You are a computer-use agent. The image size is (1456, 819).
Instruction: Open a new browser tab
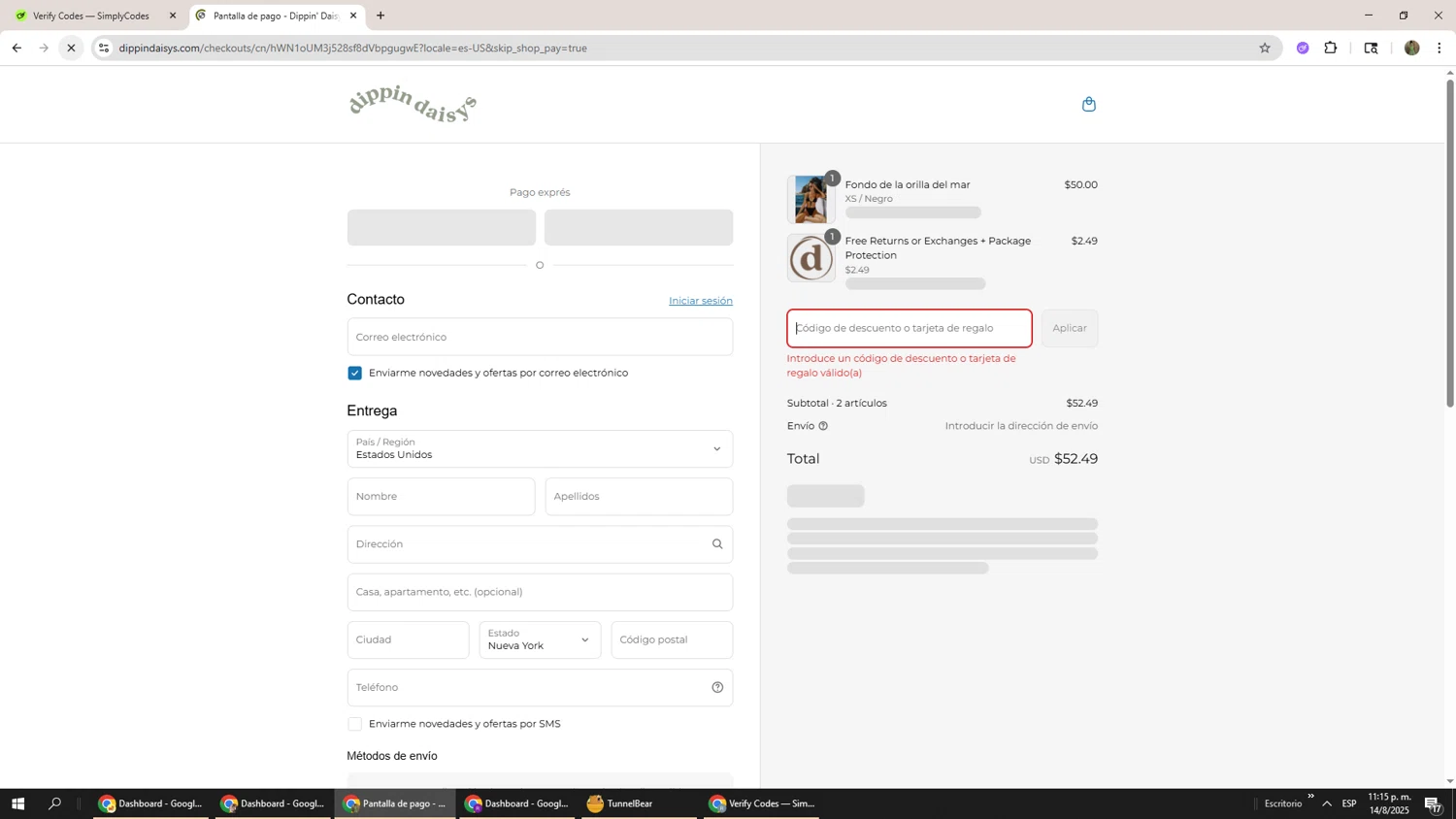[x=381, y=16]
